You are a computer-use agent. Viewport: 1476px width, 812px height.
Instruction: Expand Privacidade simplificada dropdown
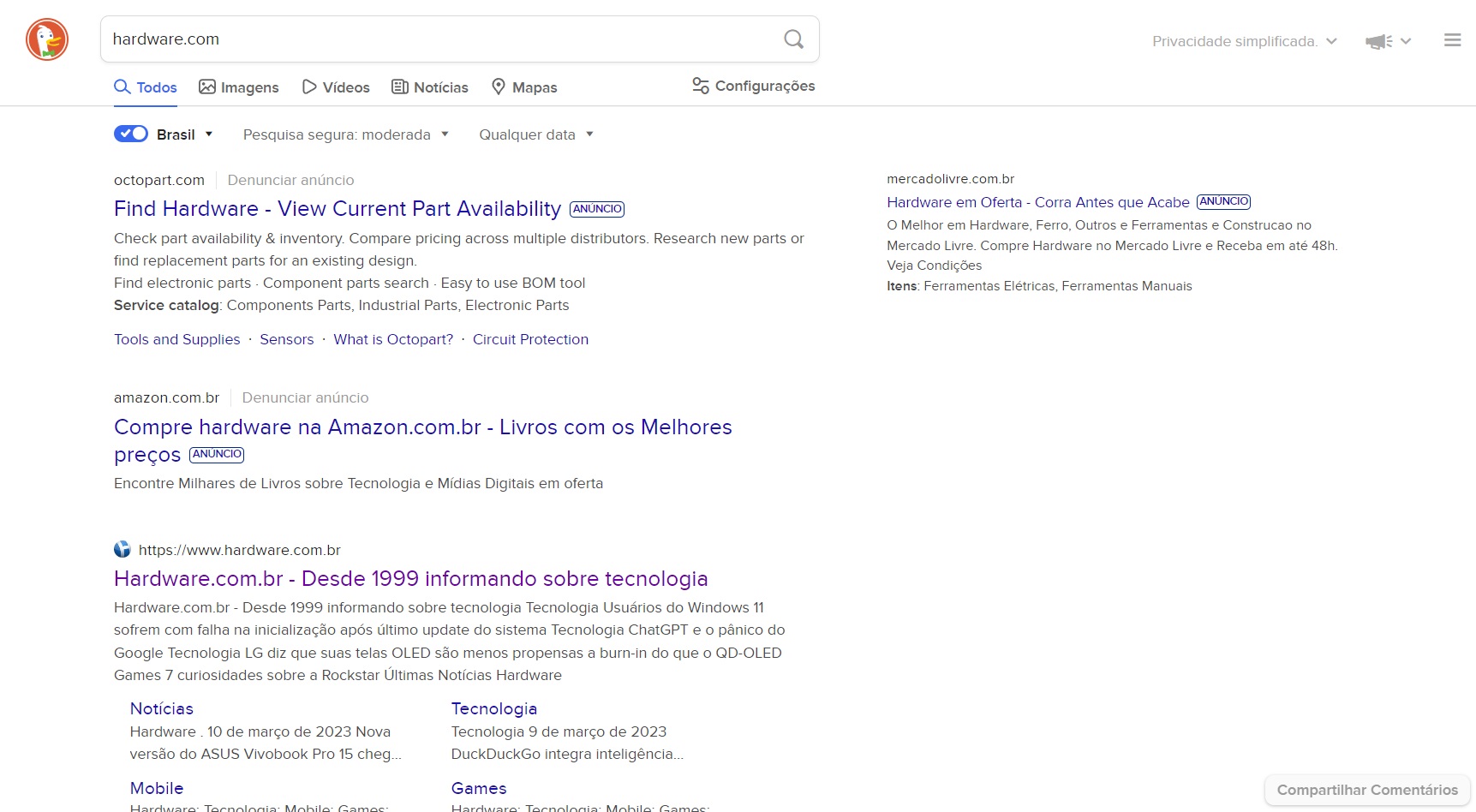pyautogui.click(x=1245, y=41)
